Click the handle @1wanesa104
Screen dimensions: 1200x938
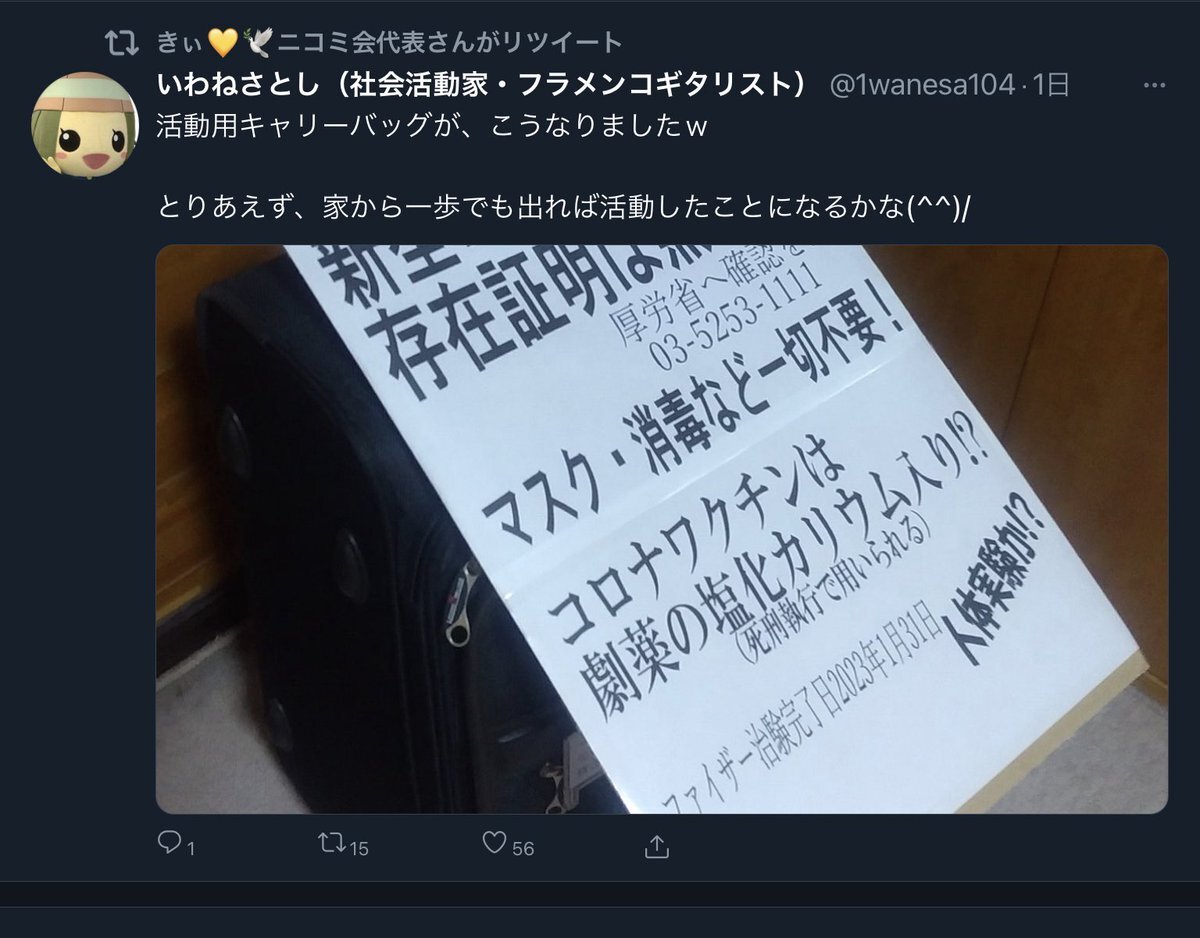pos(922,86)
